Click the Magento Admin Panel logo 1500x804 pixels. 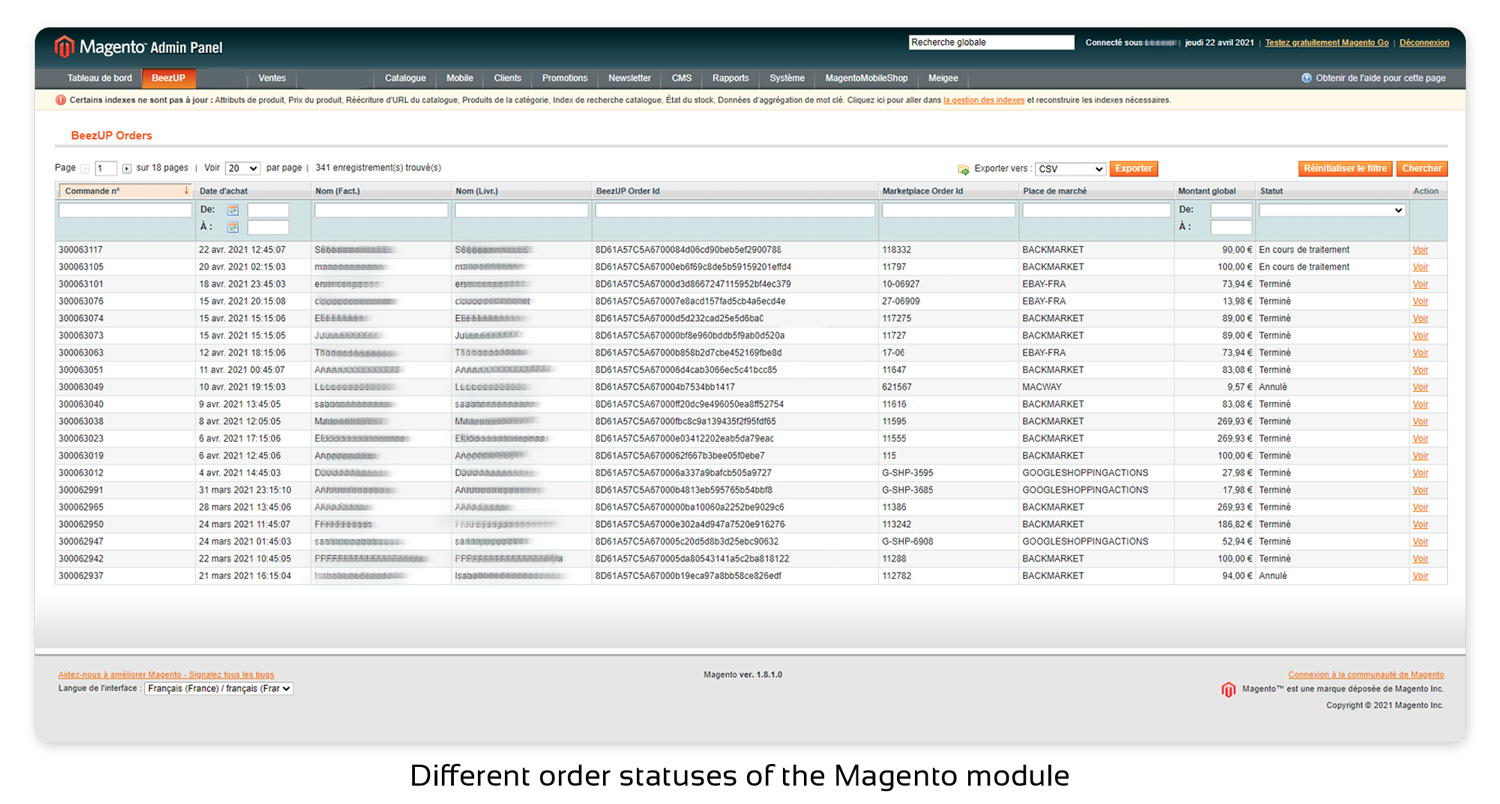tap(139, 47)
